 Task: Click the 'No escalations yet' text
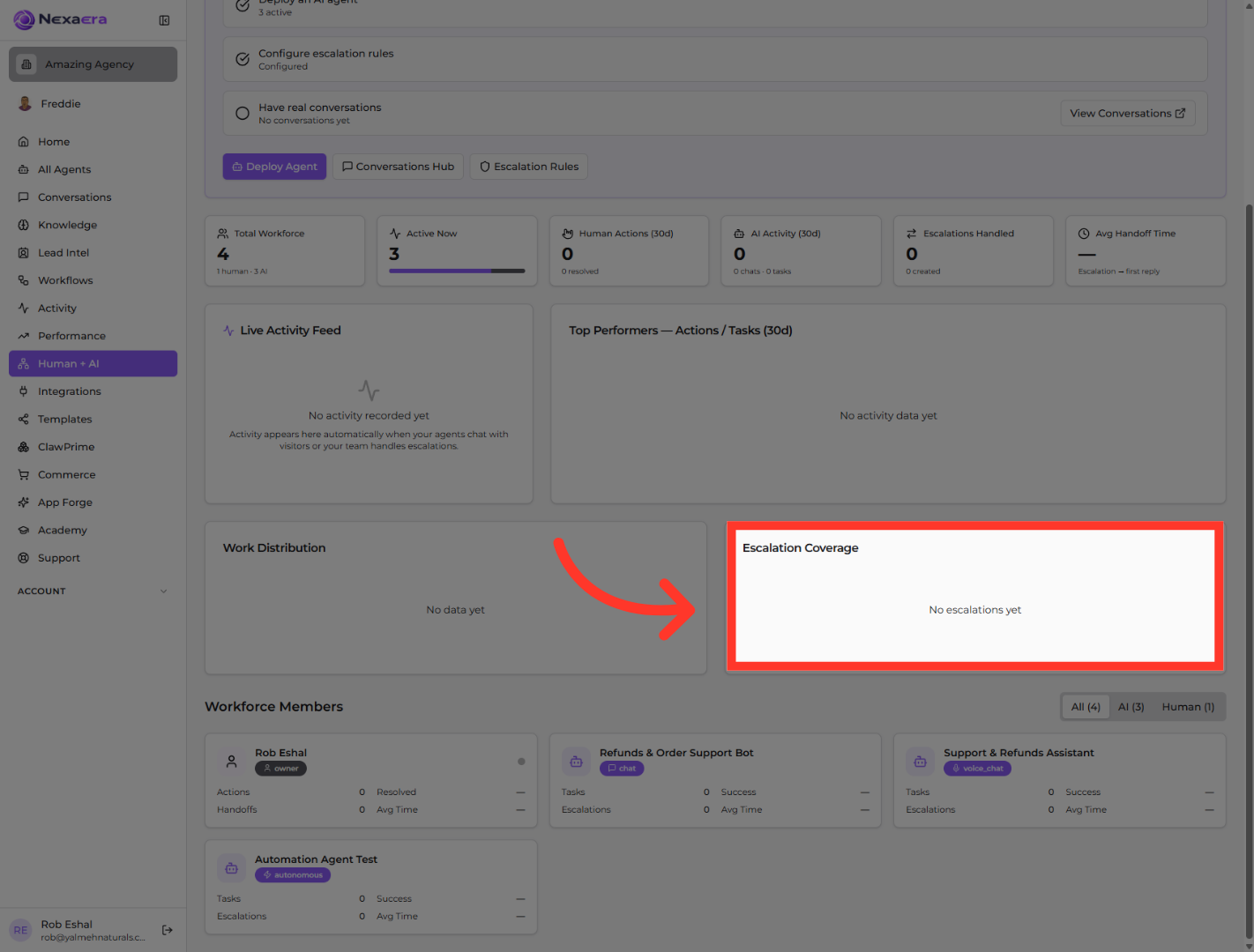coord(975,610)
